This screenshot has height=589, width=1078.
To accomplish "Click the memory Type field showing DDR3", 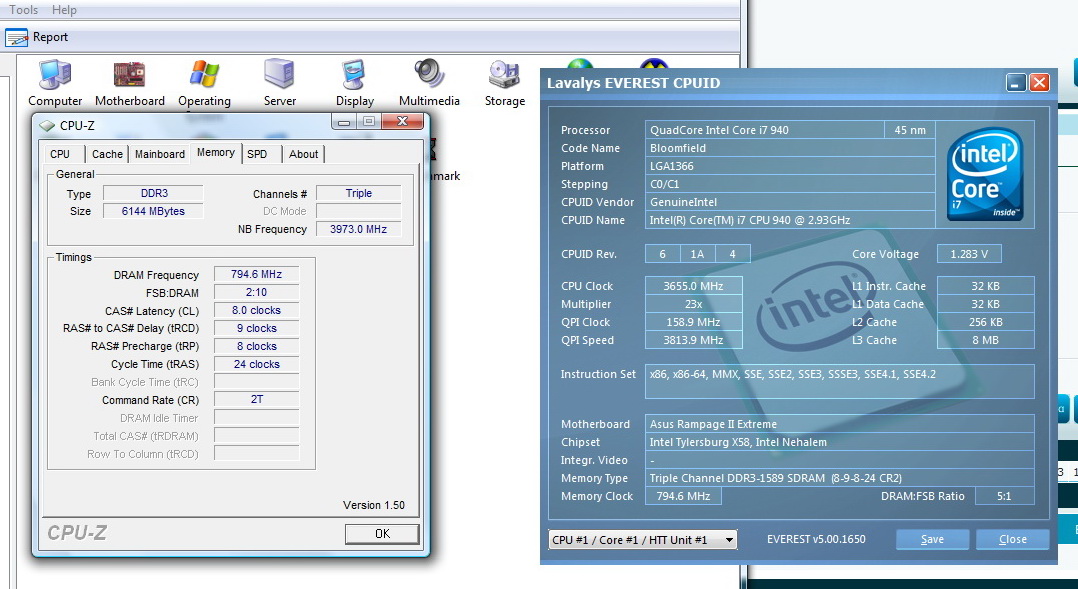I will (x=153, y=194).
